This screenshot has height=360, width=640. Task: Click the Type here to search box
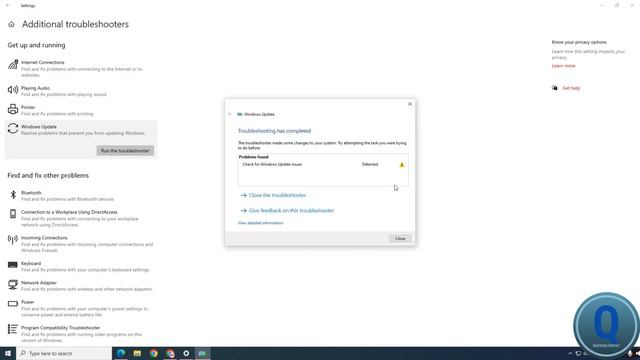(64, 353)
